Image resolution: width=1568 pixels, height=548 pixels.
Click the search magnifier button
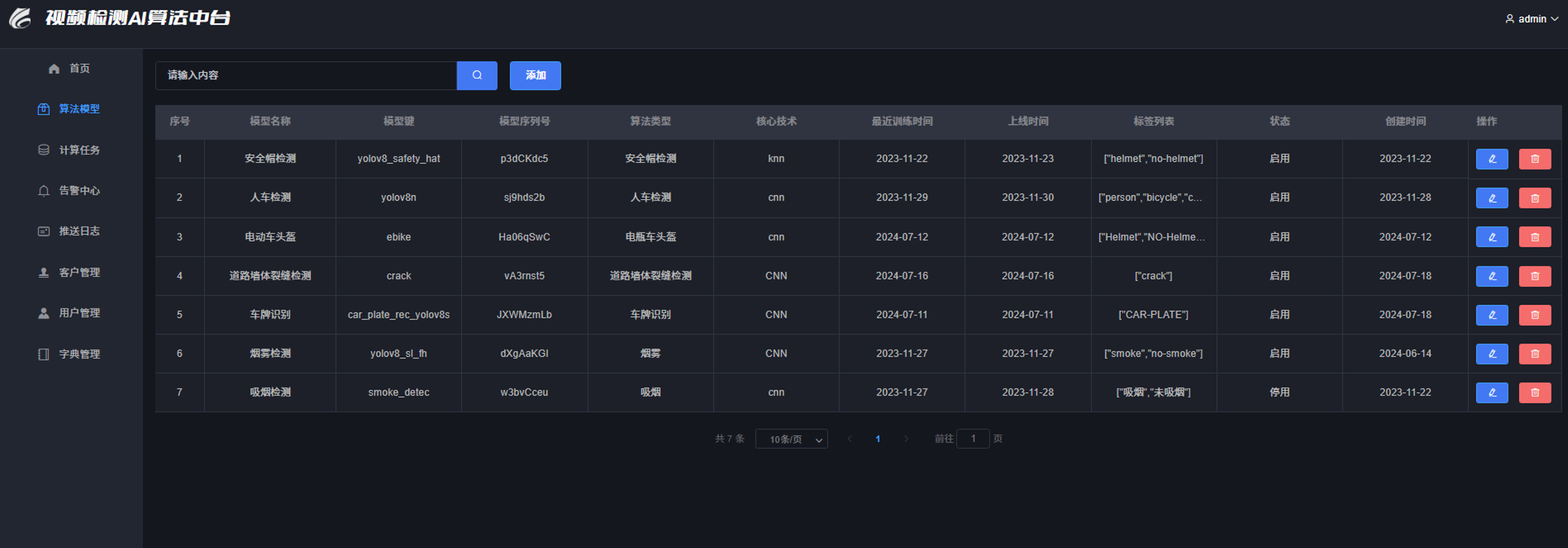477,75
